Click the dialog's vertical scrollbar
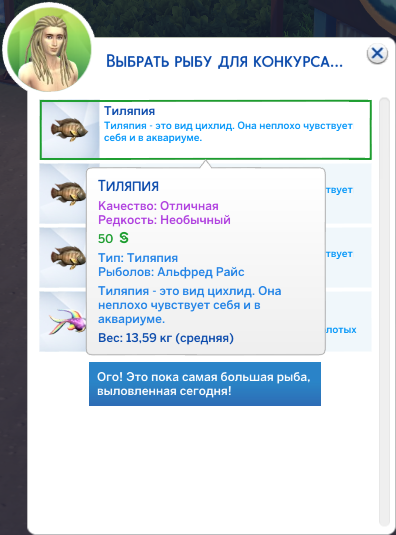 [x=384, y=312]
